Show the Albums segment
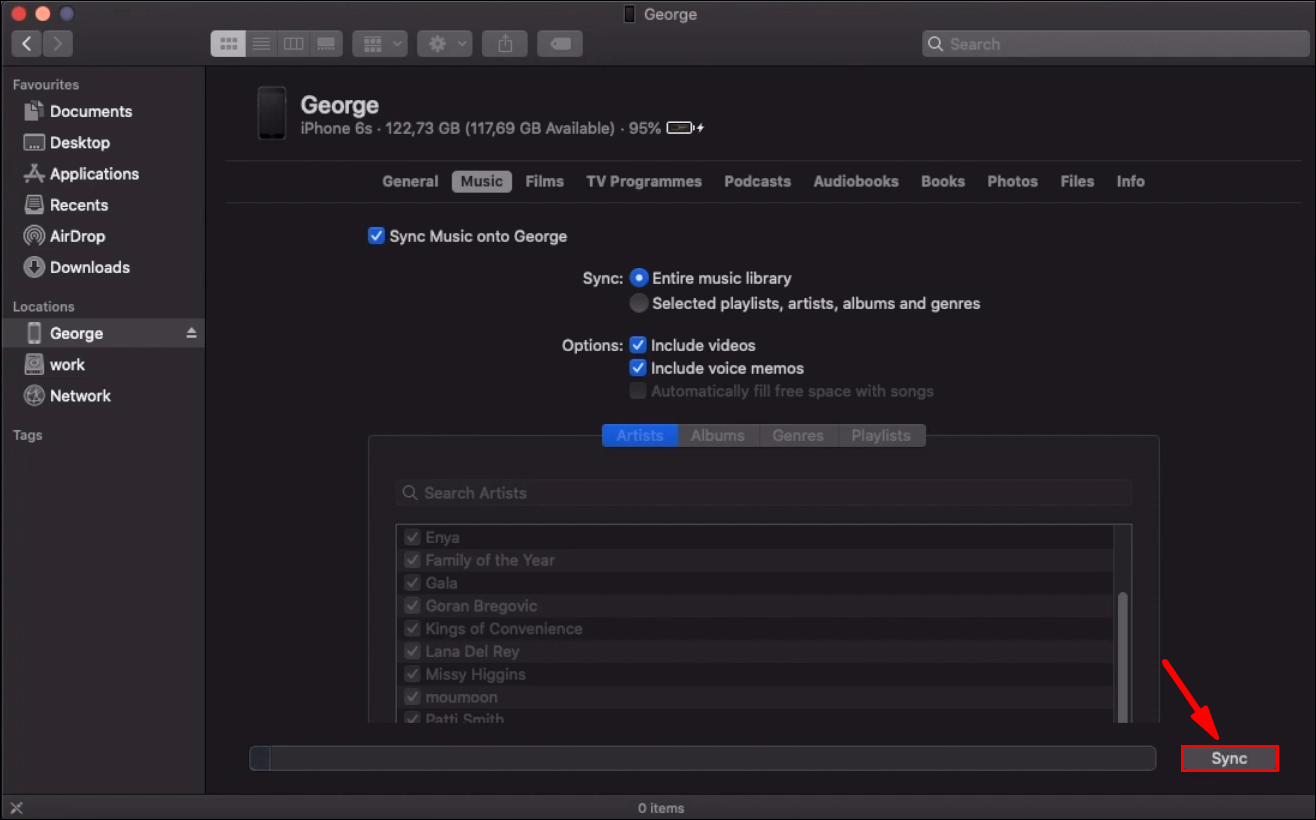Image resolution: width=1316 pixels, height=820 pixels. pyautogui.click(x=718, y=436)
